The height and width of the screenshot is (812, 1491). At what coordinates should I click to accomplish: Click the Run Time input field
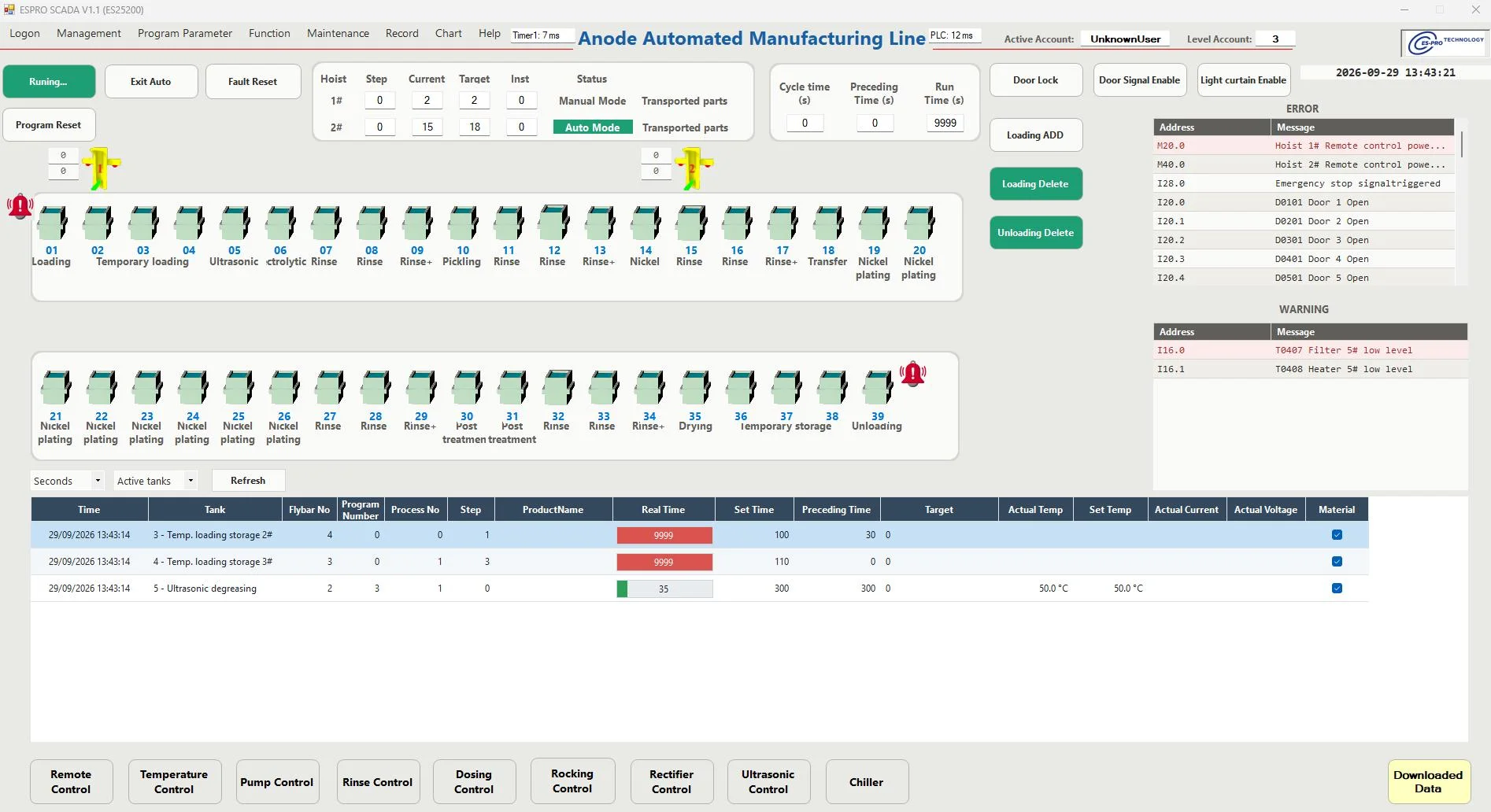(945, 123)
